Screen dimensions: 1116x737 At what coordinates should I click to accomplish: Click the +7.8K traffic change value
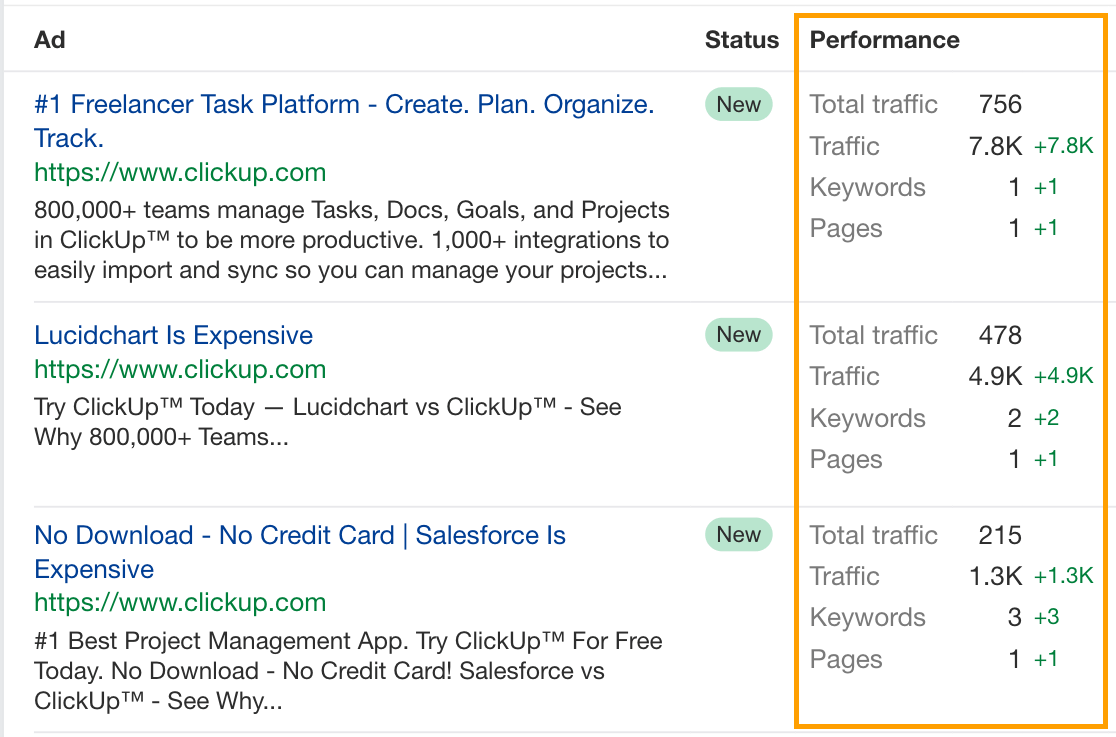[1063, 145]
